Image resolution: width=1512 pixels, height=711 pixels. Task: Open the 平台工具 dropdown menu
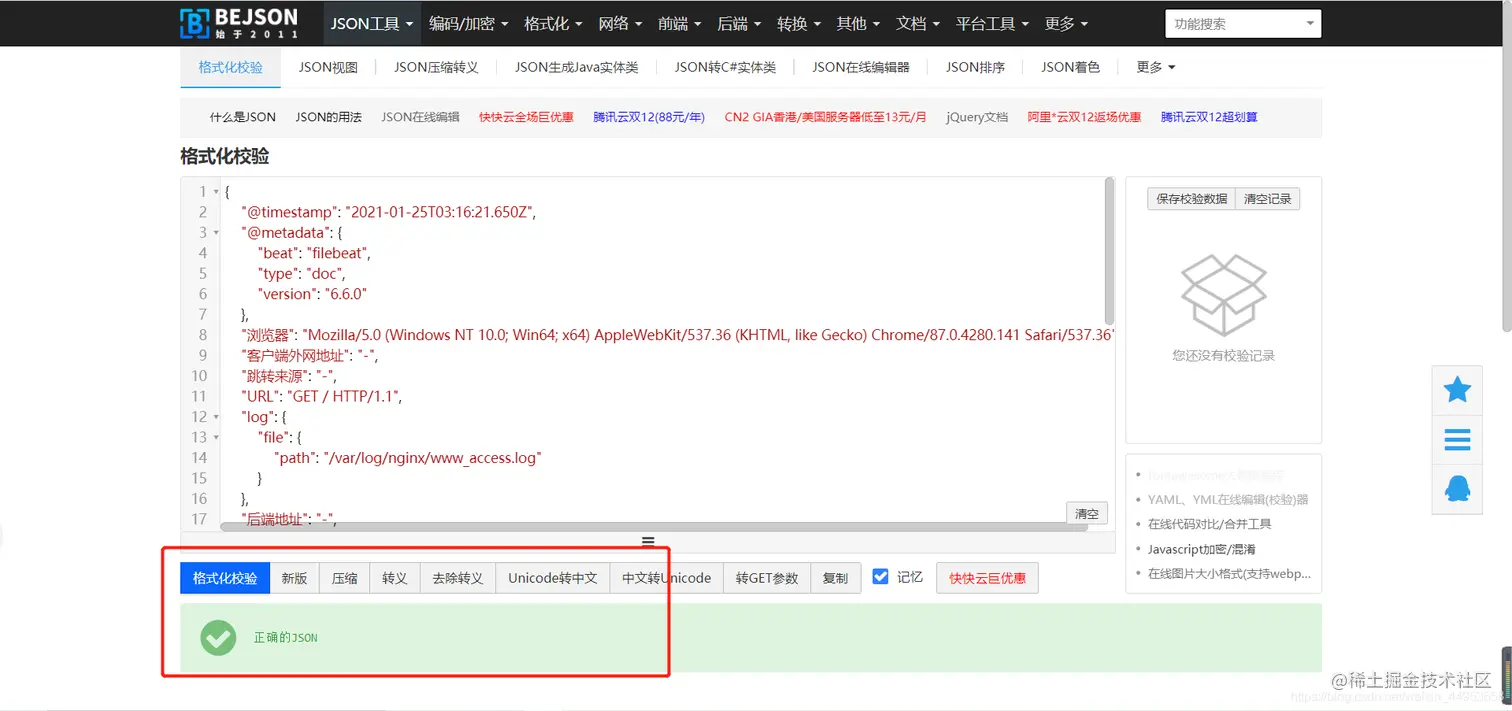click(x=991, y=23)
